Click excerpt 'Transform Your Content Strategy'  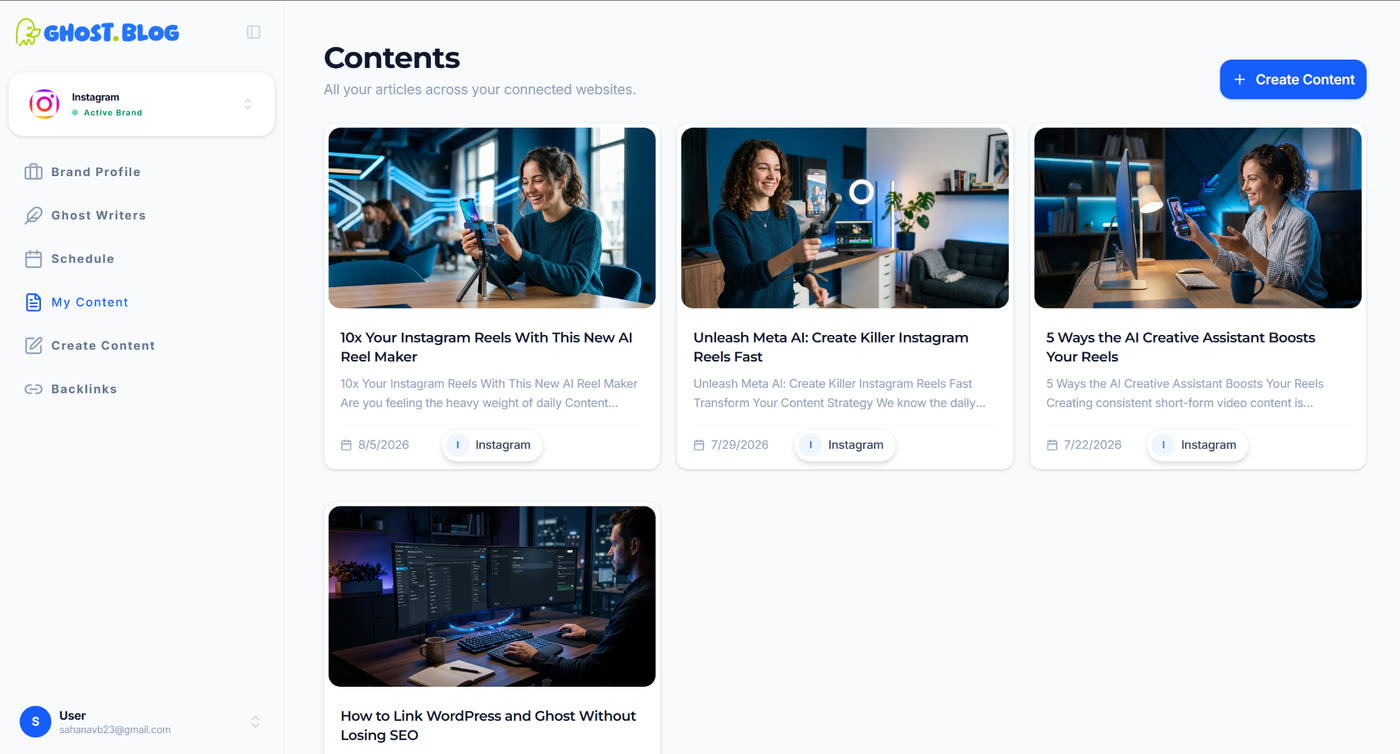pyautogui.click(x=839, y=403)
